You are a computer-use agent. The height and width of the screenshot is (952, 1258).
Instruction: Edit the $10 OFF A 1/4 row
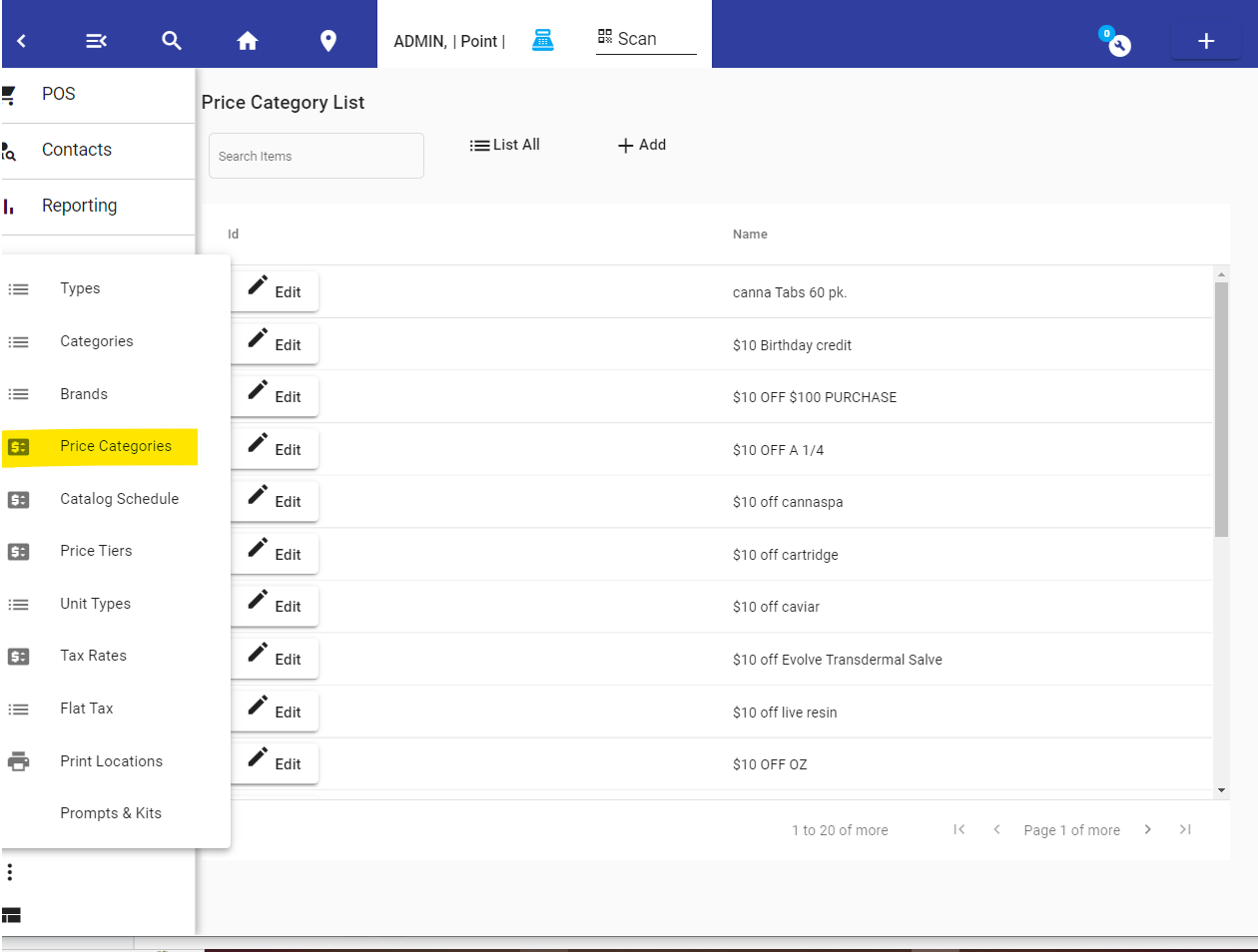pyautogui.click(x=275, y=448)
